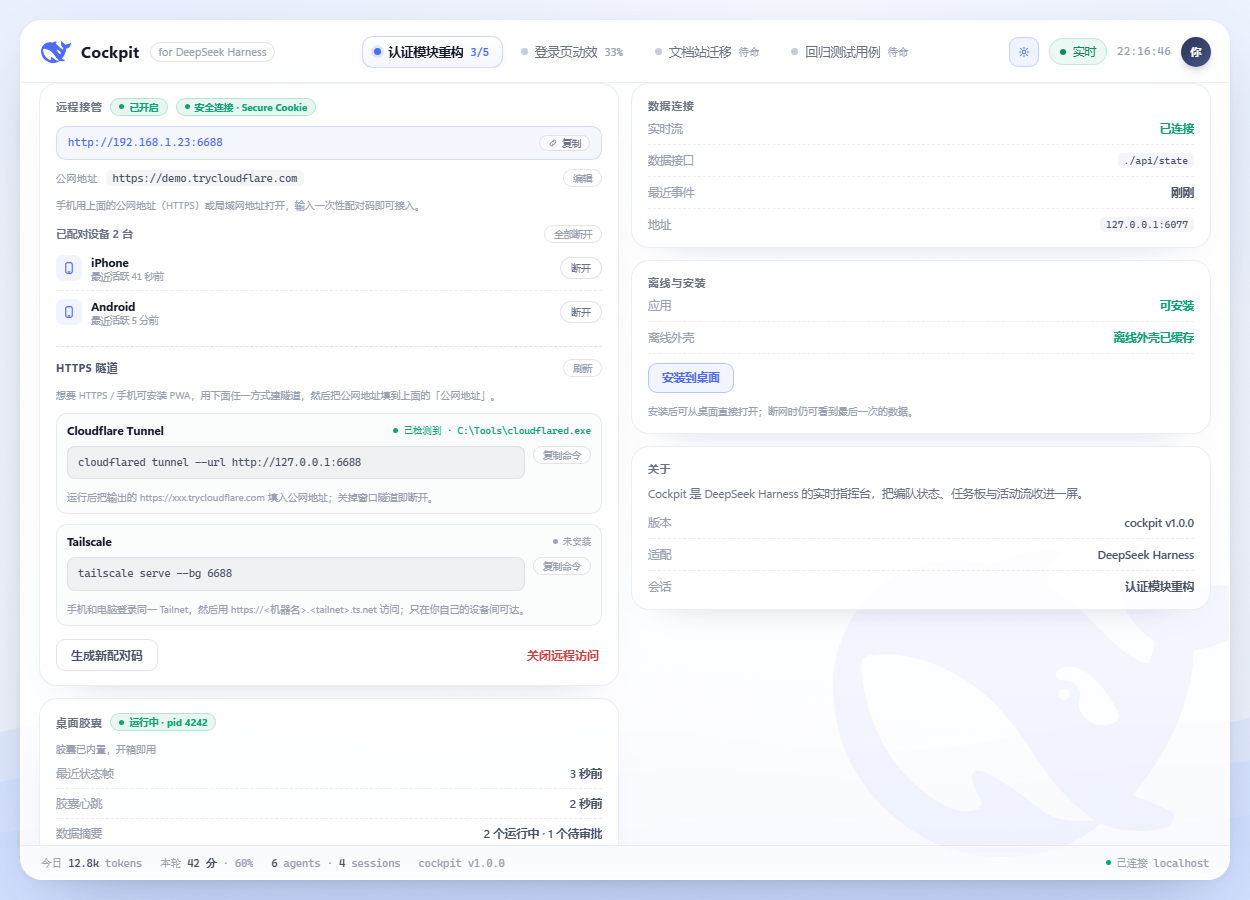Click the 会话 认证模块重构 value in About
The width and height of the screenshot is (1250, 900).
[x=1159, y=587]
